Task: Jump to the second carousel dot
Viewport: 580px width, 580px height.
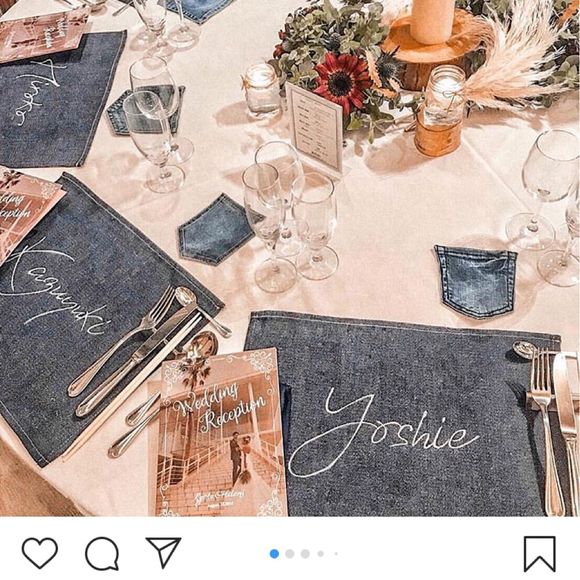Action: point(290,554)
